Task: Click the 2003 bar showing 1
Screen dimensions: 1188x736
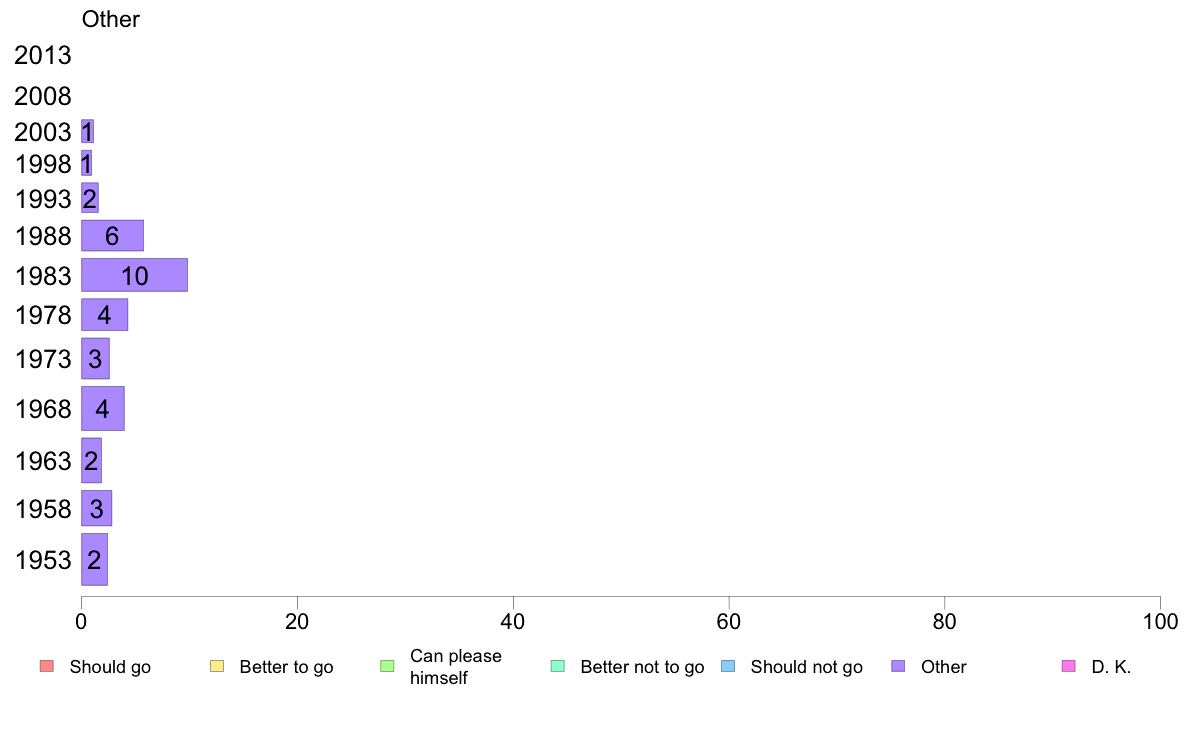Action: (87, 131)
